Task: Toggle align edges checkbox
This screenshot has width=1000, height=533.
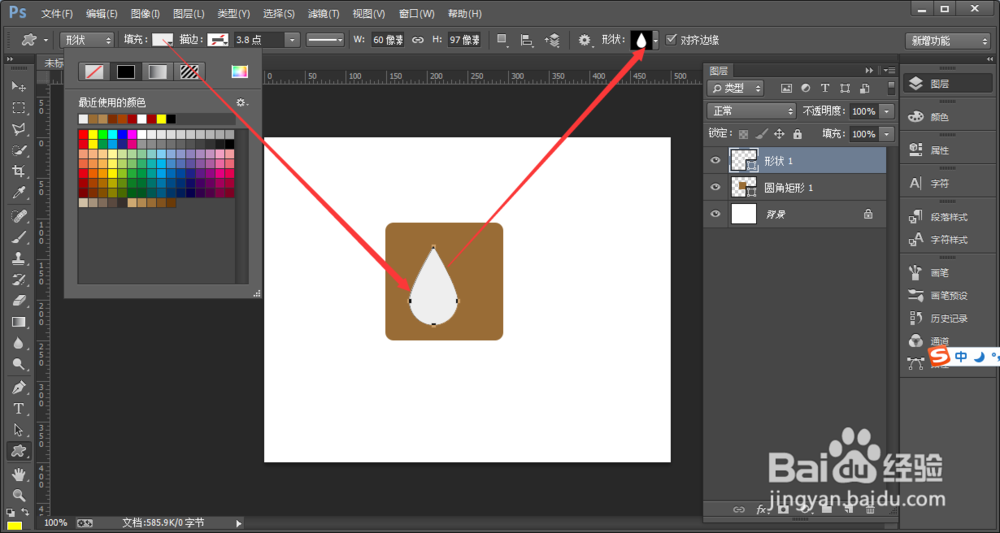Action: click(x=670, y=40)
